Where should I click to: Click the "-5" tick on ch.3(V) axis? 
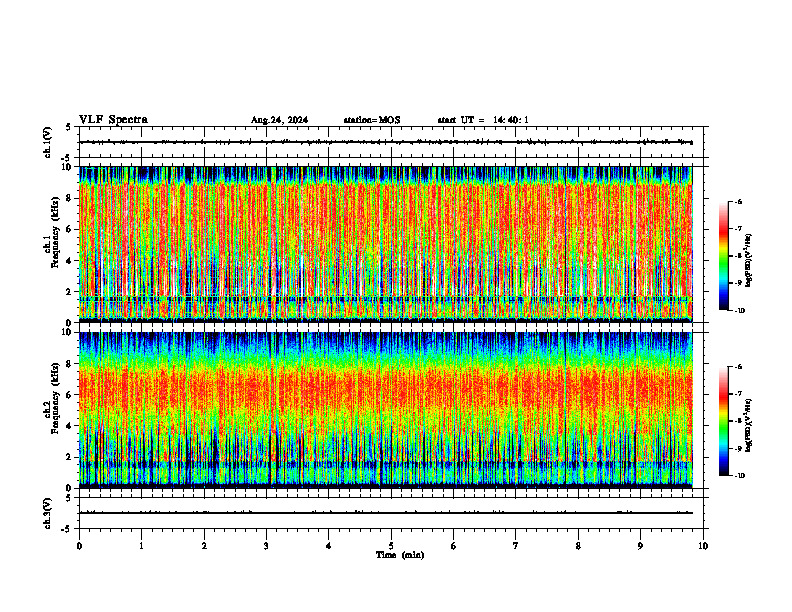(67, 529)
